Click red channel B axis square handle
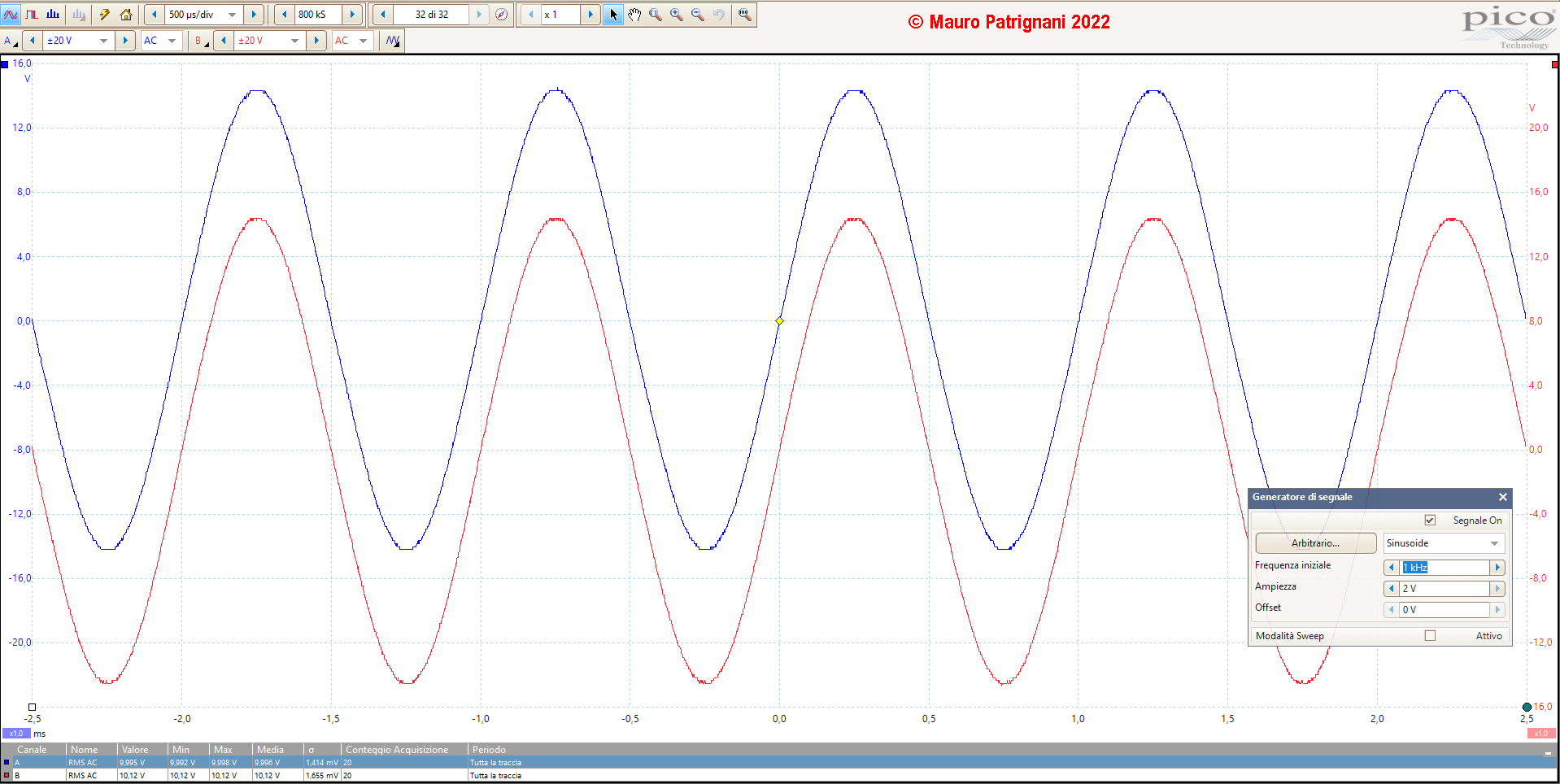Viewport: 1560px width, 784px height. click(x=1555, y=63)
